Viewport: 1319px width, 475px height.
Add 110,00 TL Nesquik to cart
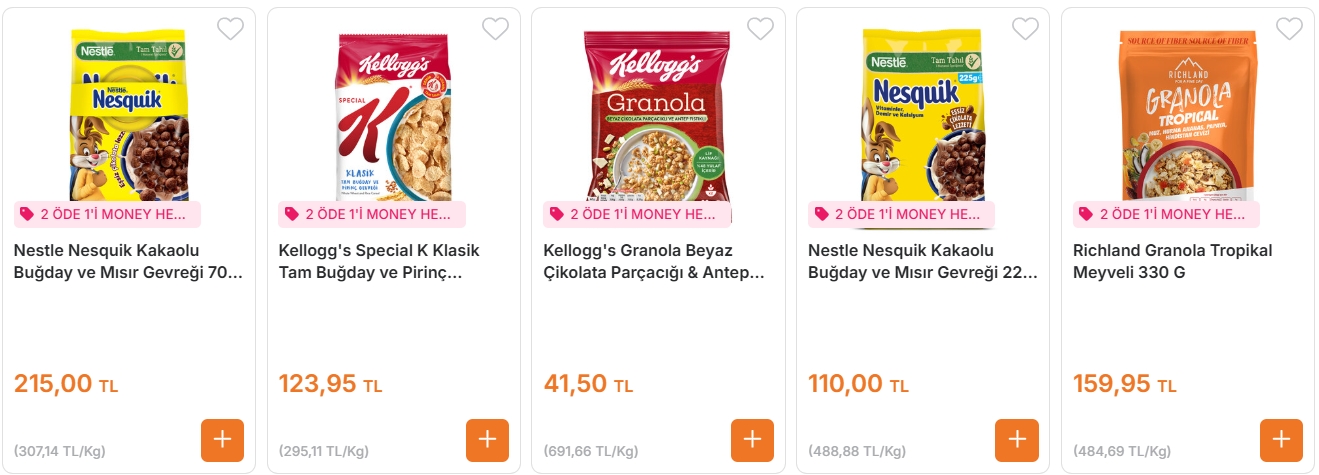(x=1017, y=440)
